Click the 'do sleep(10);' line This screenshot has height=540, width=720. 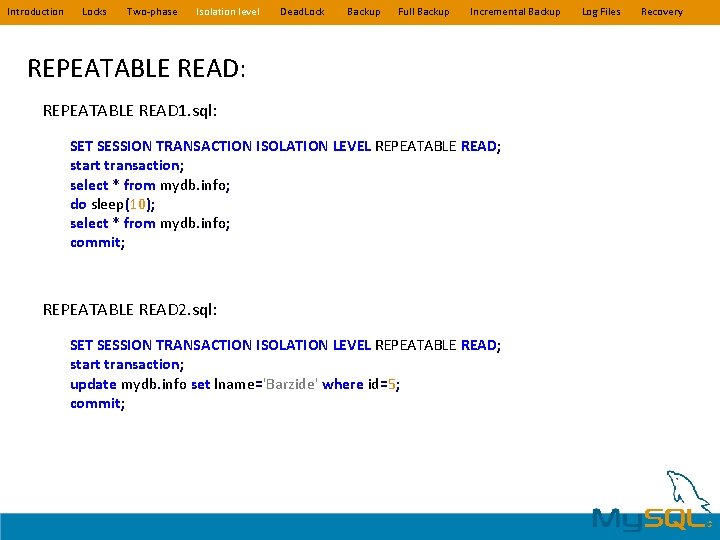112,204
